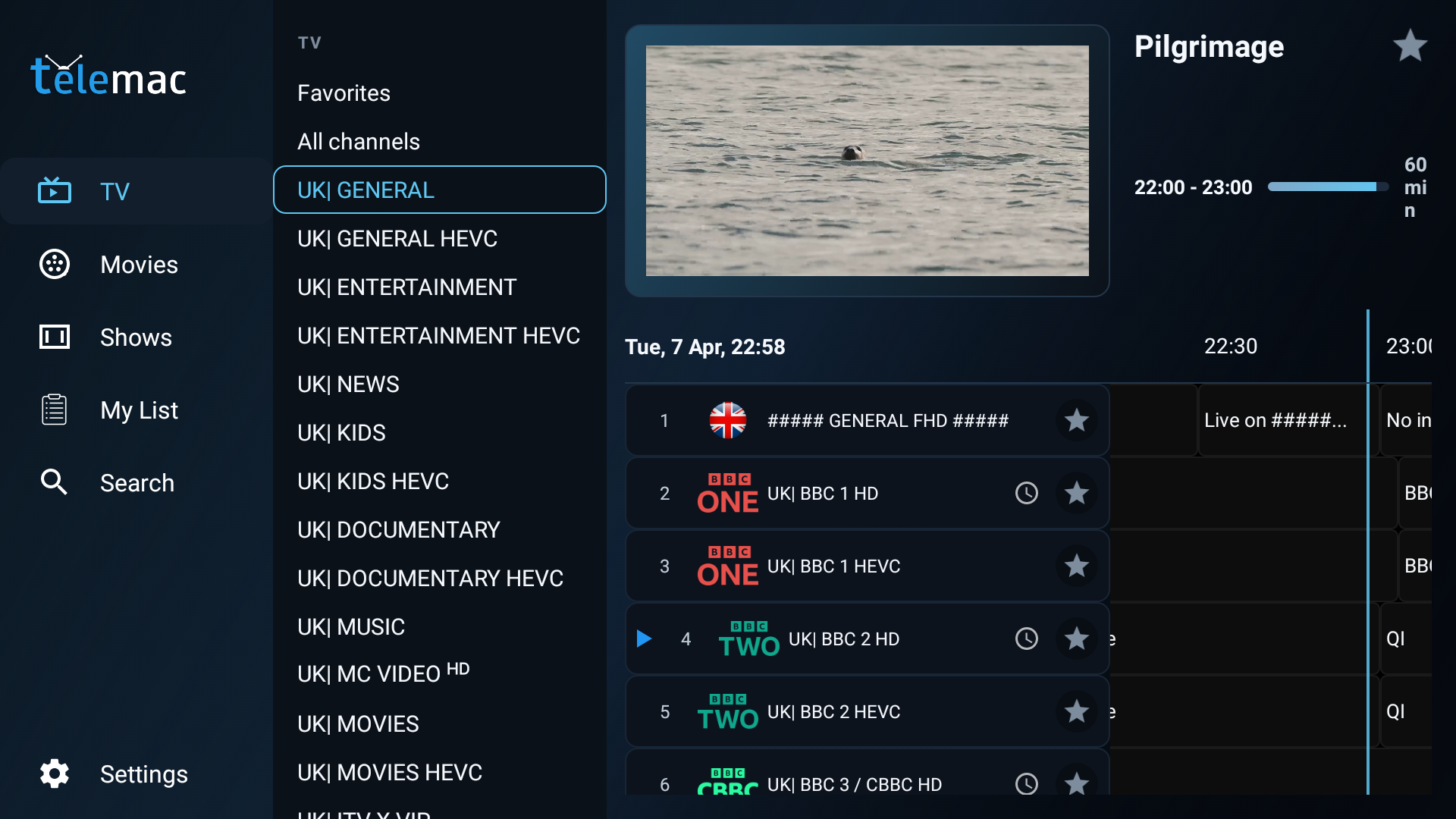Star the GENERAL FHD channel
The width and height of the screenshot is (1456, 819).
1076,421
